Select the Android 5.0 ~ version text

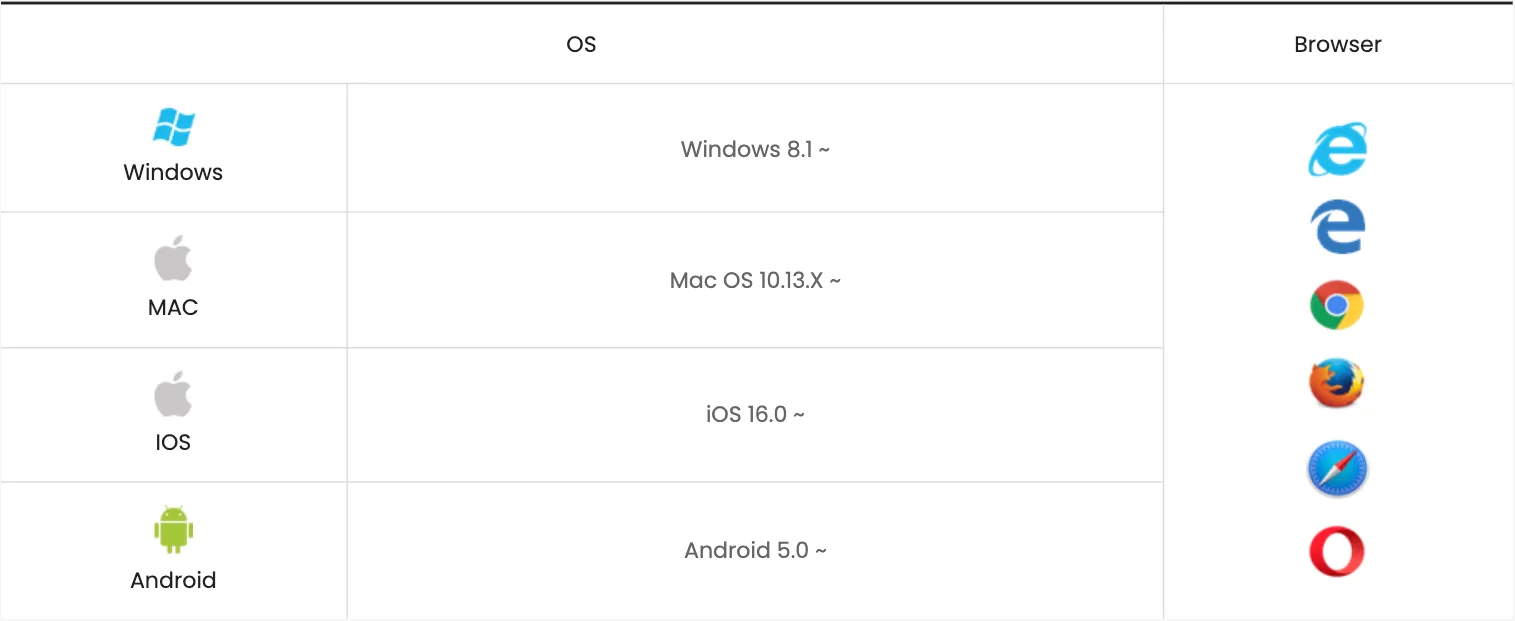(755, 550)
